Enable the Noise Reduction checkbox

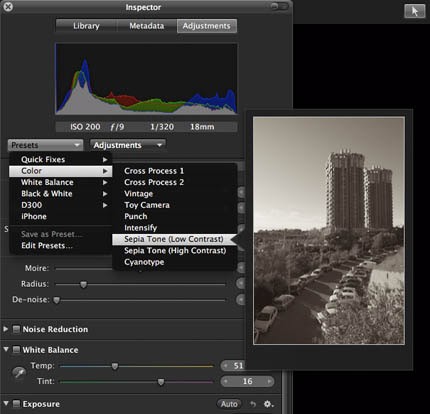16,329
